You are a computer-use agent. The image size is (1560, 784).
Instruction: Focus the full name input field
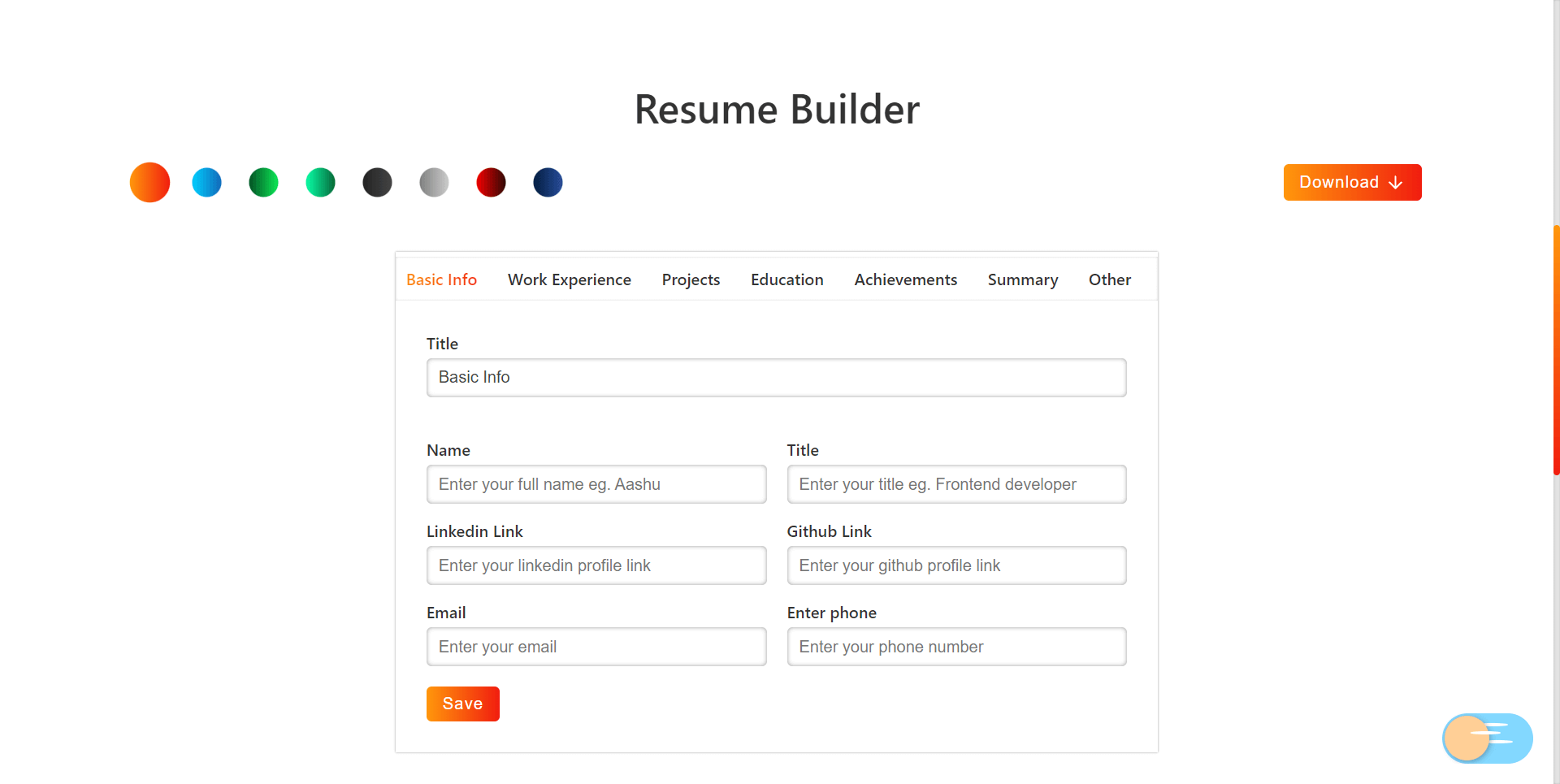pyautogui.click(x=596, y=484)
